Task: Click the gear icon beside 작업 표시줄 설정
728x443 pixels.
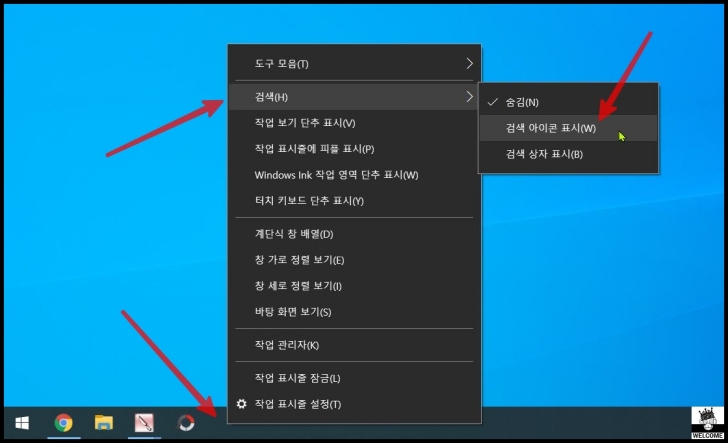Action: pyautogui.click(x=241, y=404)
